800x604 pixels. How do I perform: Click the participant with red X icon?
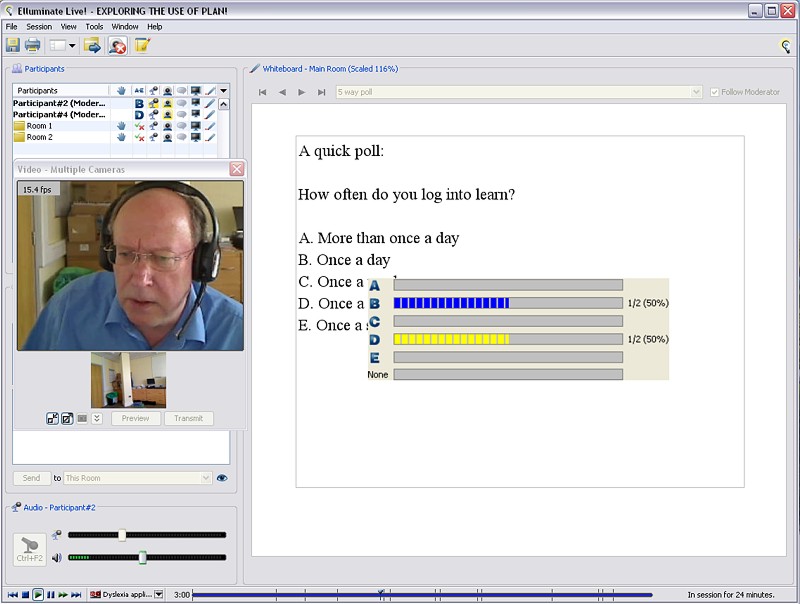coord(117,45)
